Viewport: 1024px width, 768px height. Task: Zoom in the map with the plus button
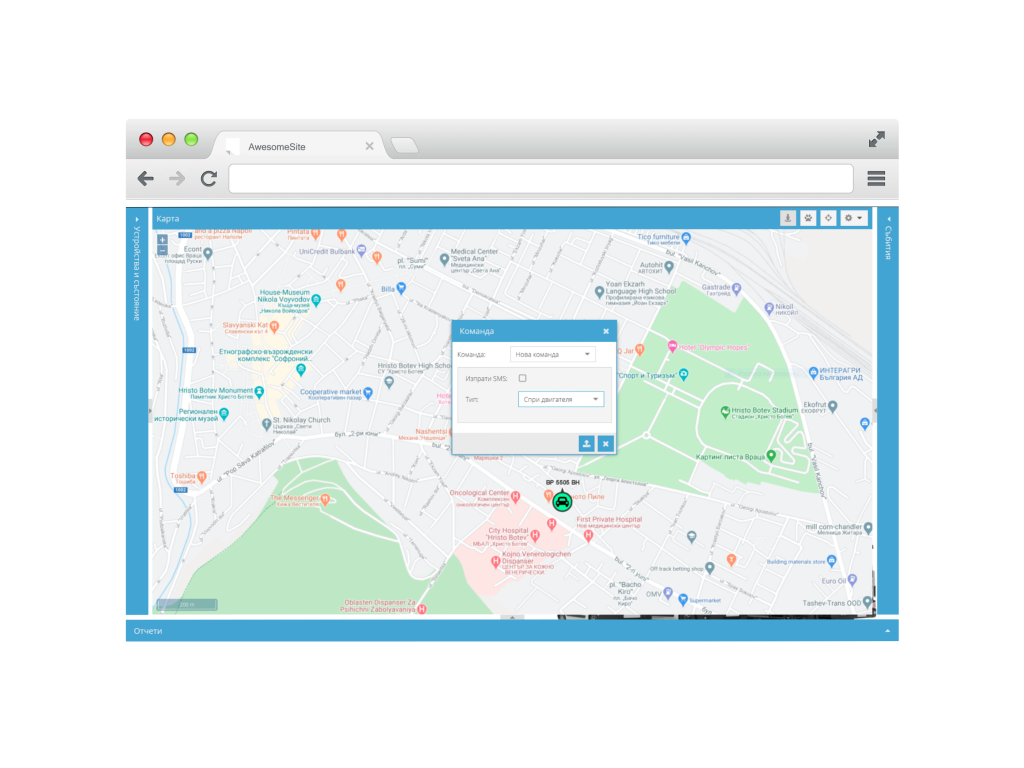pos(163,240)
